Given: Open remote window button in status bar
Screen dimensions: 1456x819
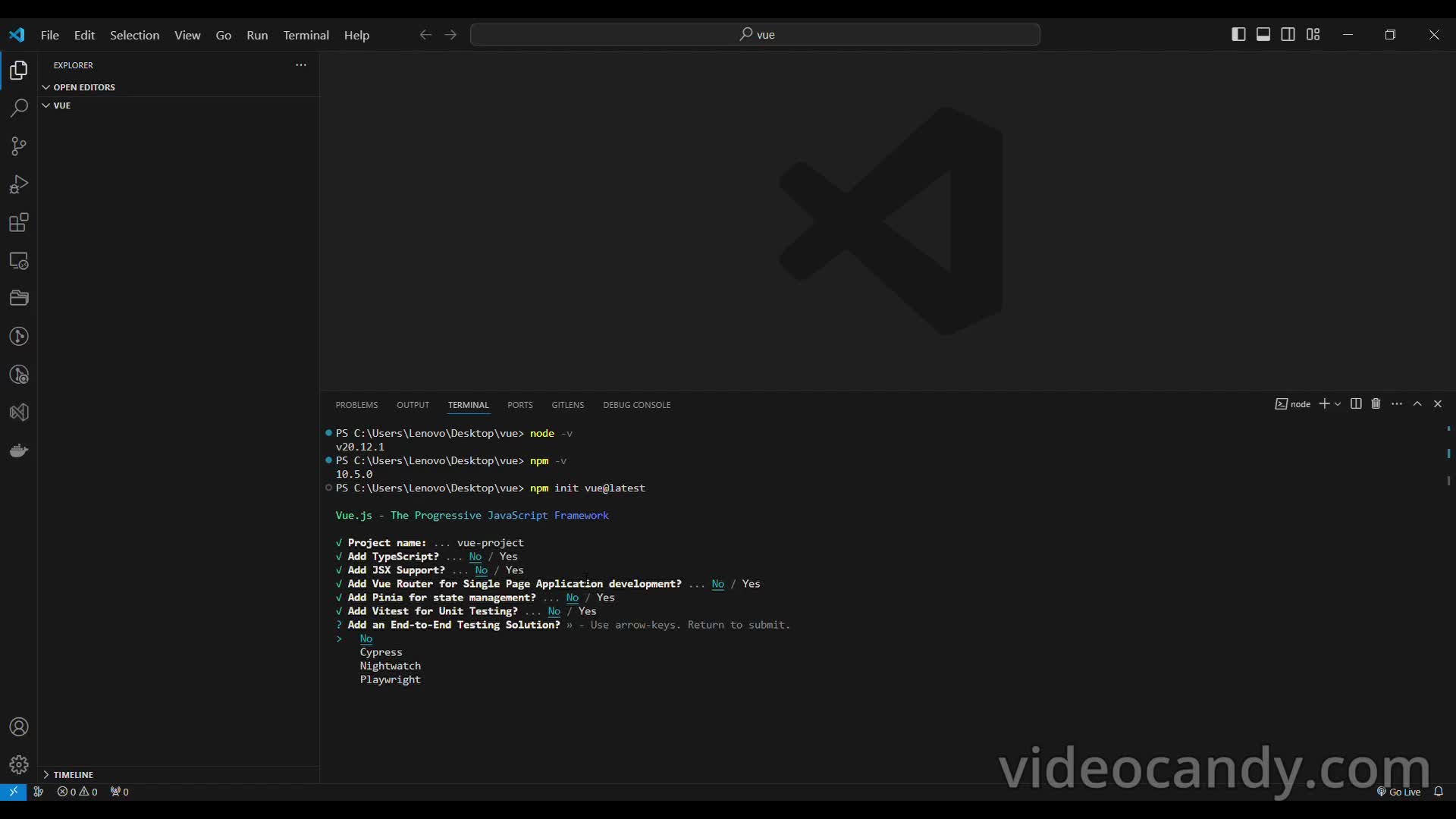Looking at the screenshot, I should pyautogui.click(x=13, y=792).
